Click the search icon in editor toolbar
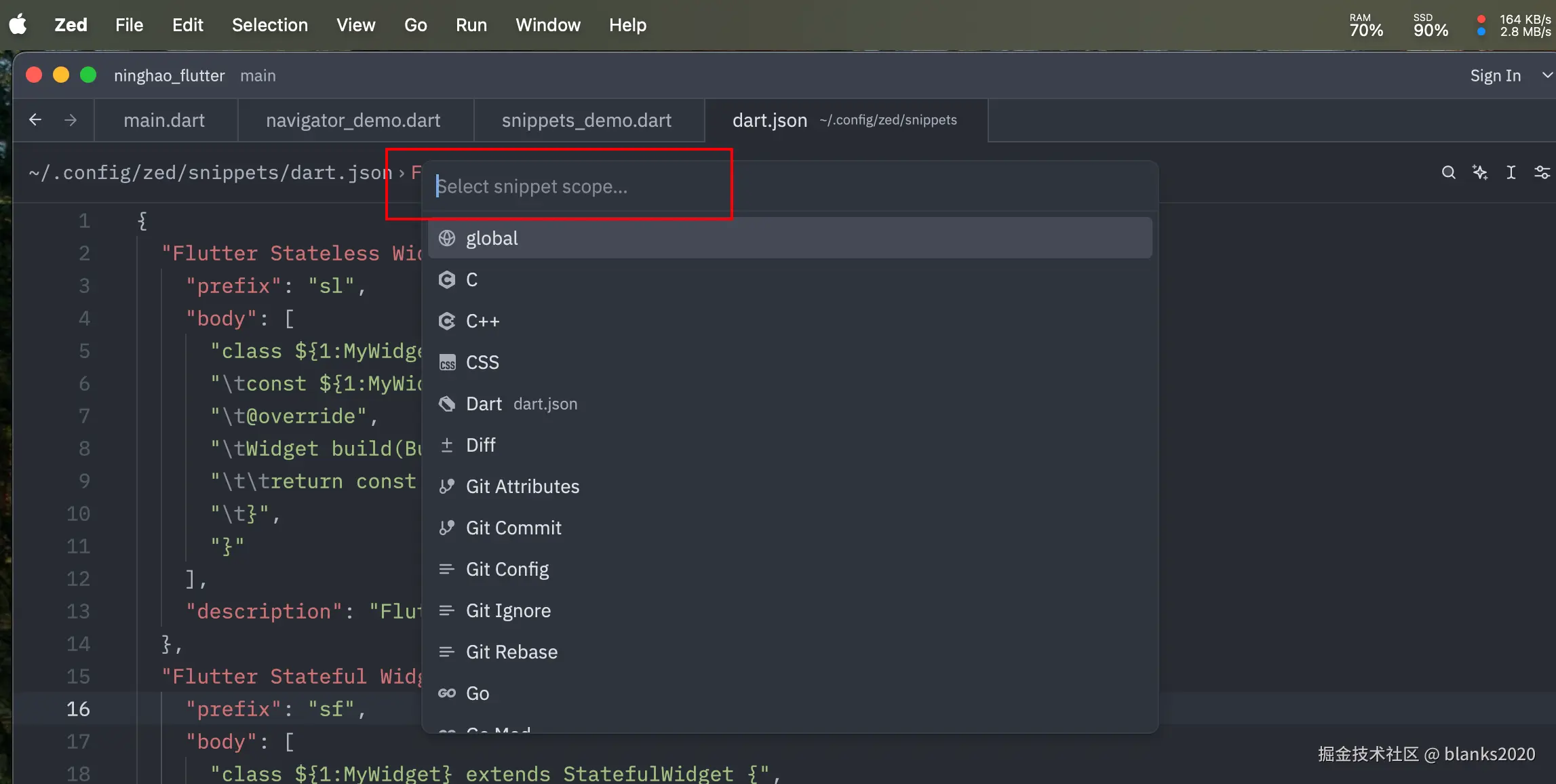This screenshot has width=1556, height=784. click(x=1448, y=172)
